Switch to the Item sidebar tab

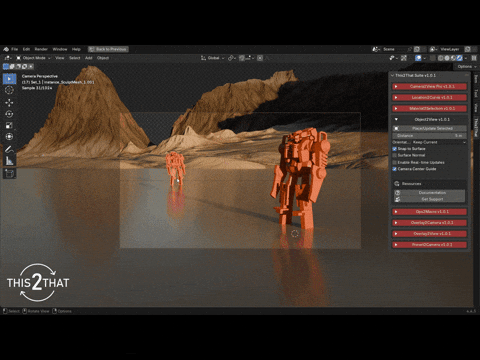click(476, 79)
